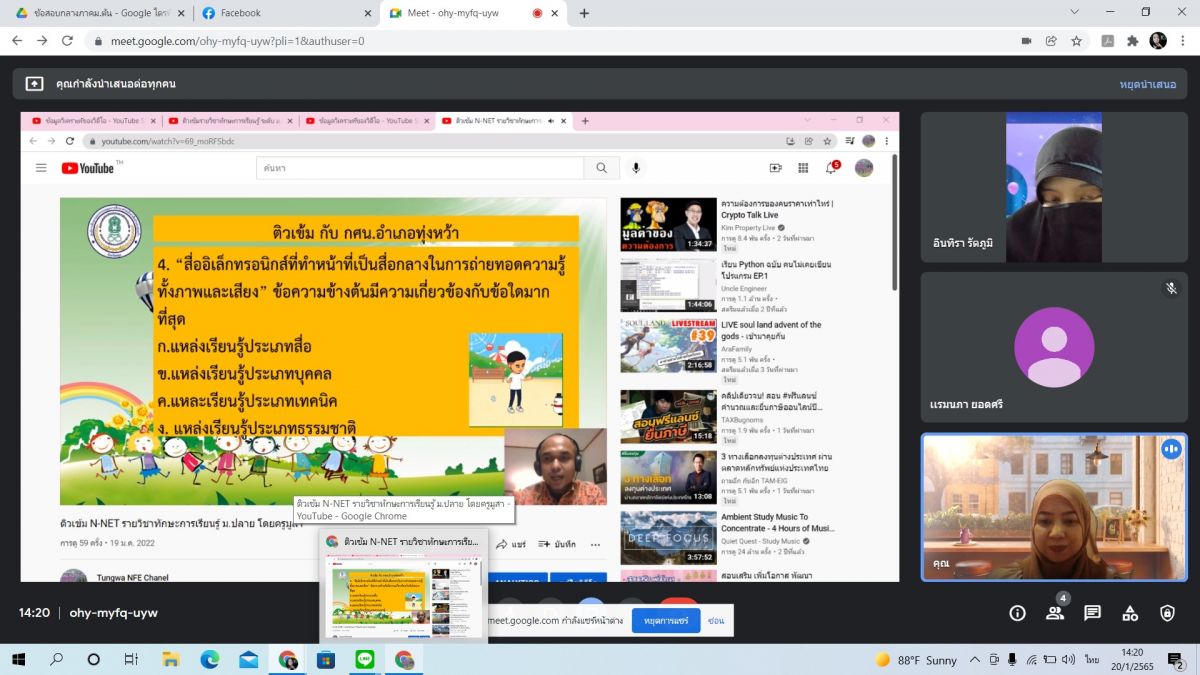Screen dimensions: 1200x675
Task: Open the meeting details info icon
Action: coord(1017,613)
